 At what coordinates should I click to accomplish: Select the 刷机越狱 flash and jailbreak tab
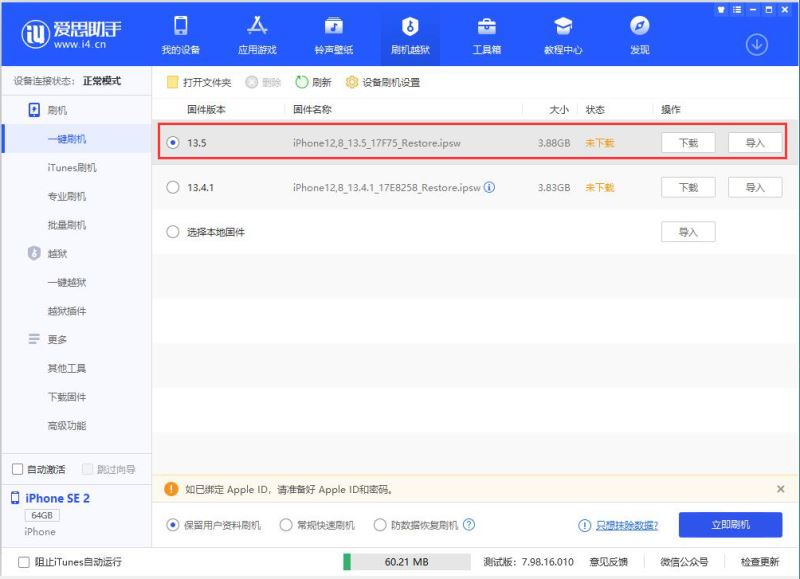click(410, 35)
